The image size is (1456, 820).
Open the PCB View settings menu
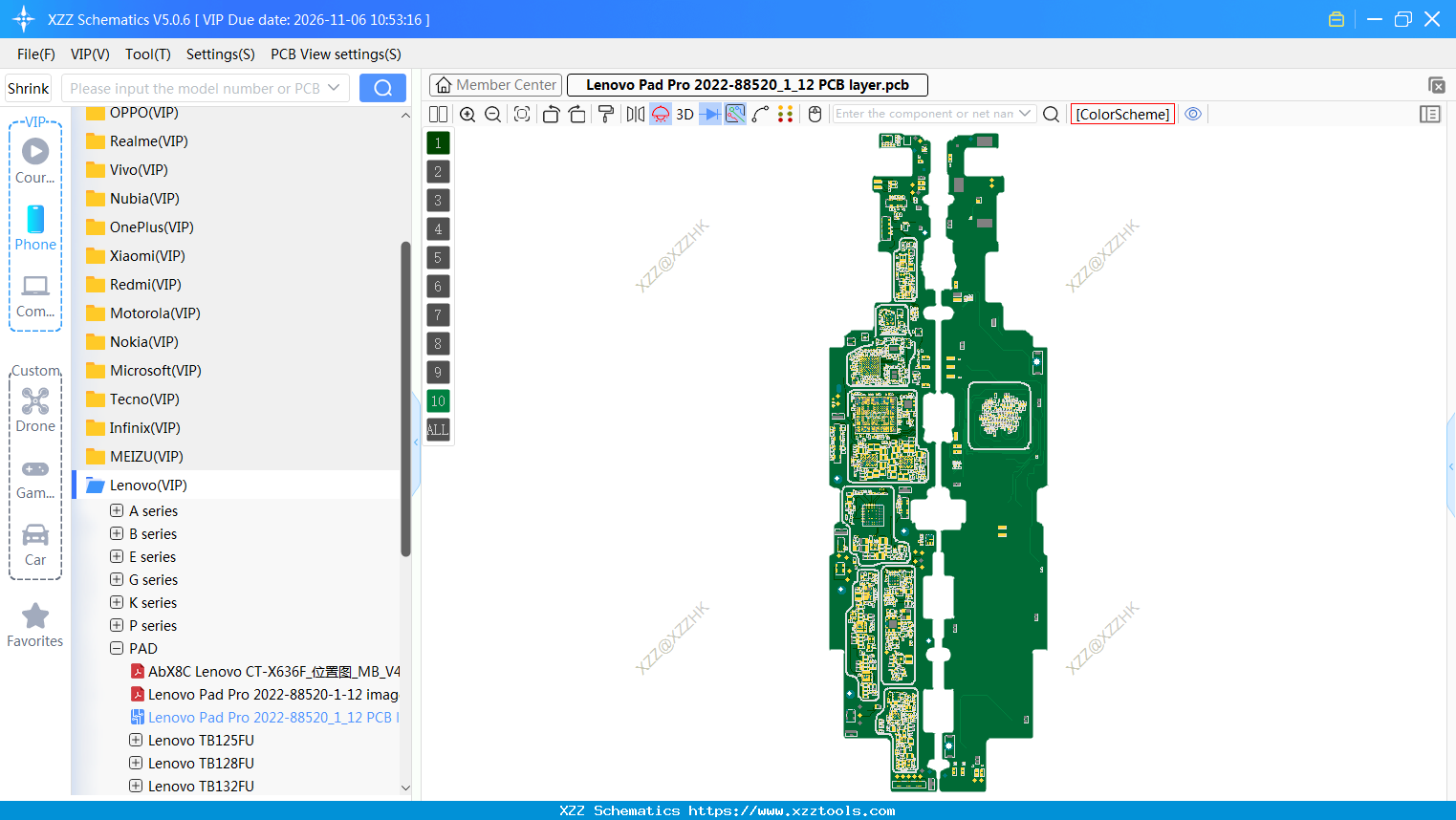point(335,54)
